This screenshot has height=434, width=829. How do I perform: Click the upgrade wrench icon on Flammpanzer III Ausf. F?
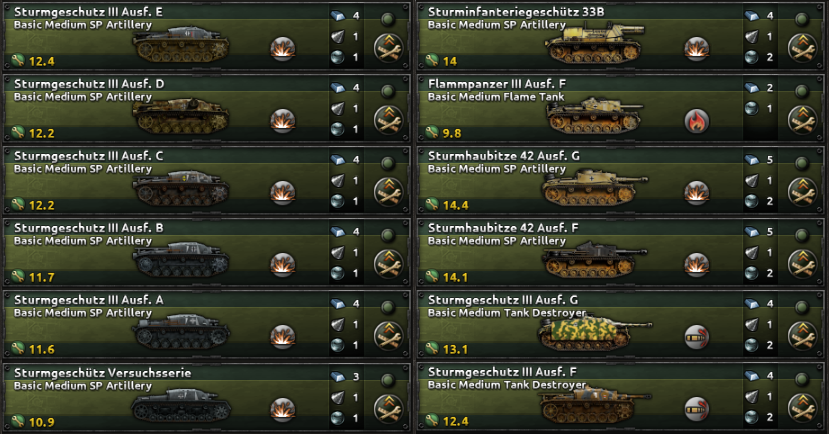click(x=803, y=121)
